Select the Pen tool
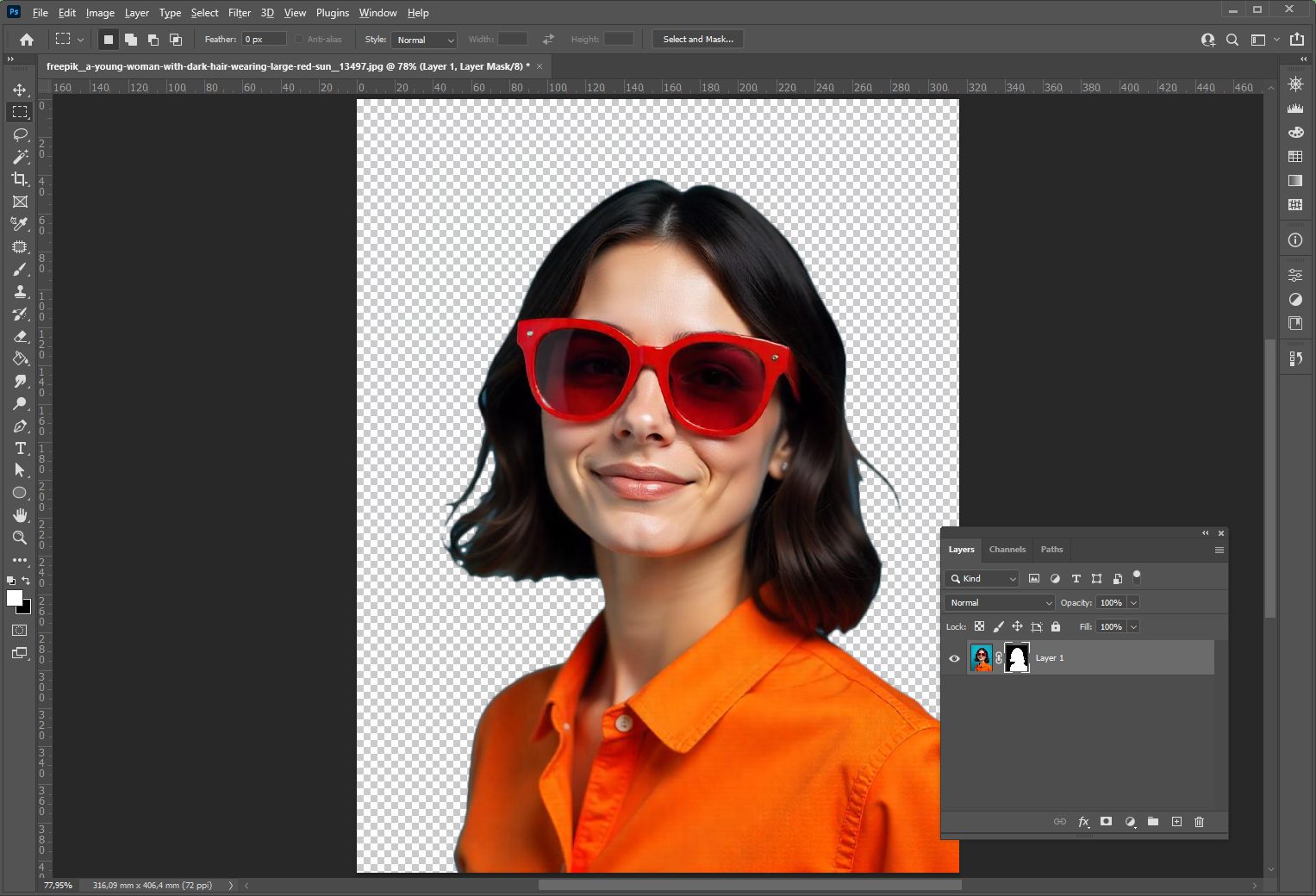This screenshot has height=896, width=1316. [20, 426]
